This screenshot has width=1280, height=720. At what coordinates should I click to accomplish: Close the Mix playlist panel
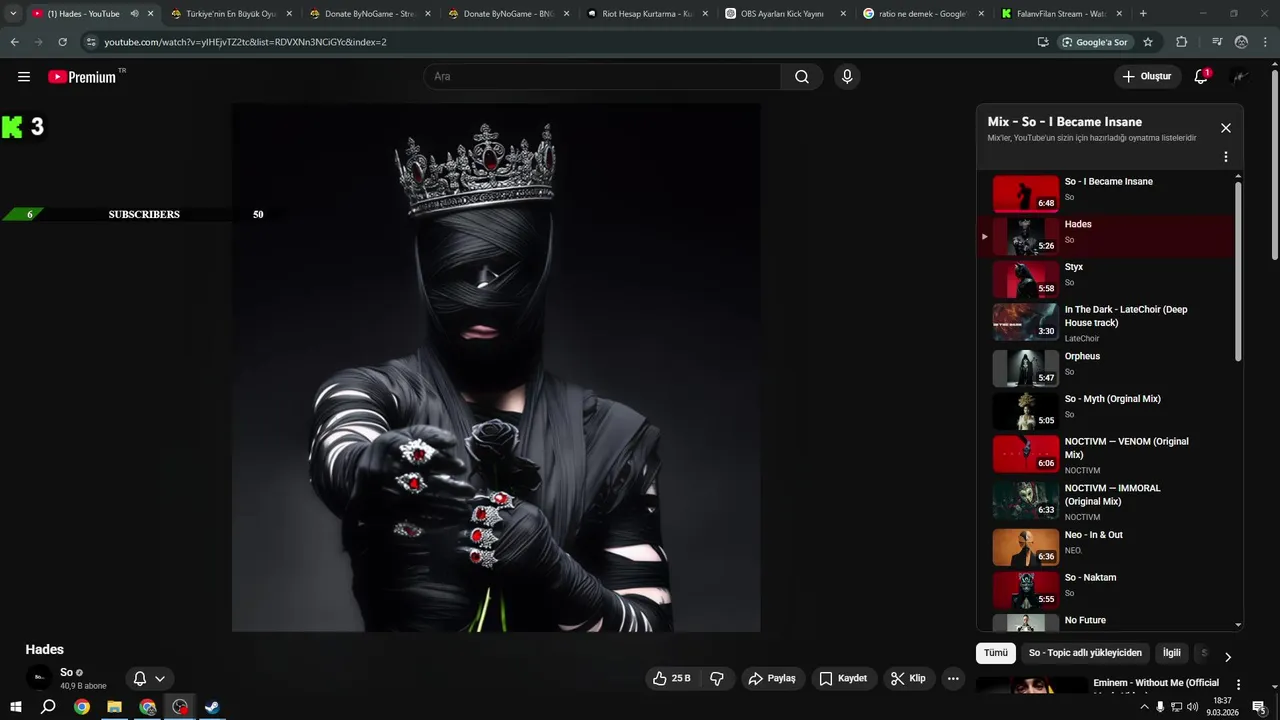pyautogui.click(x=1225, y=128)
